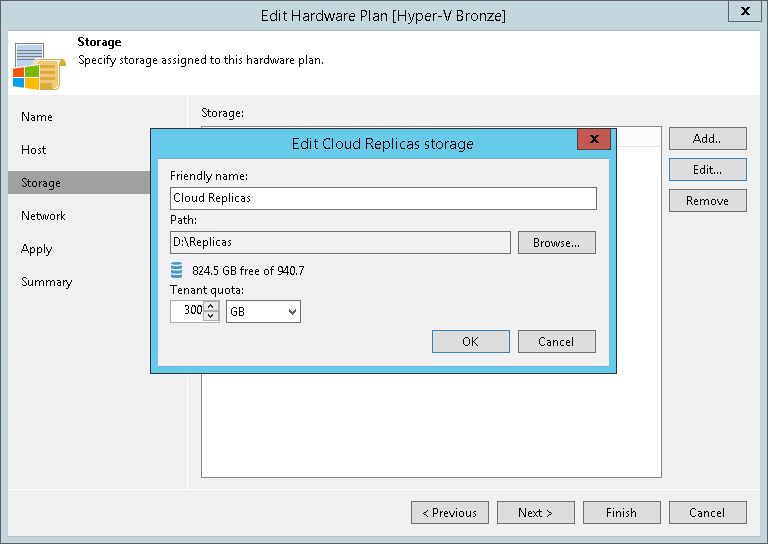Close the Edit Cloud Replicas storage dialog
The height and width of the screenshot is (544, 768).
tap(594, 140)
